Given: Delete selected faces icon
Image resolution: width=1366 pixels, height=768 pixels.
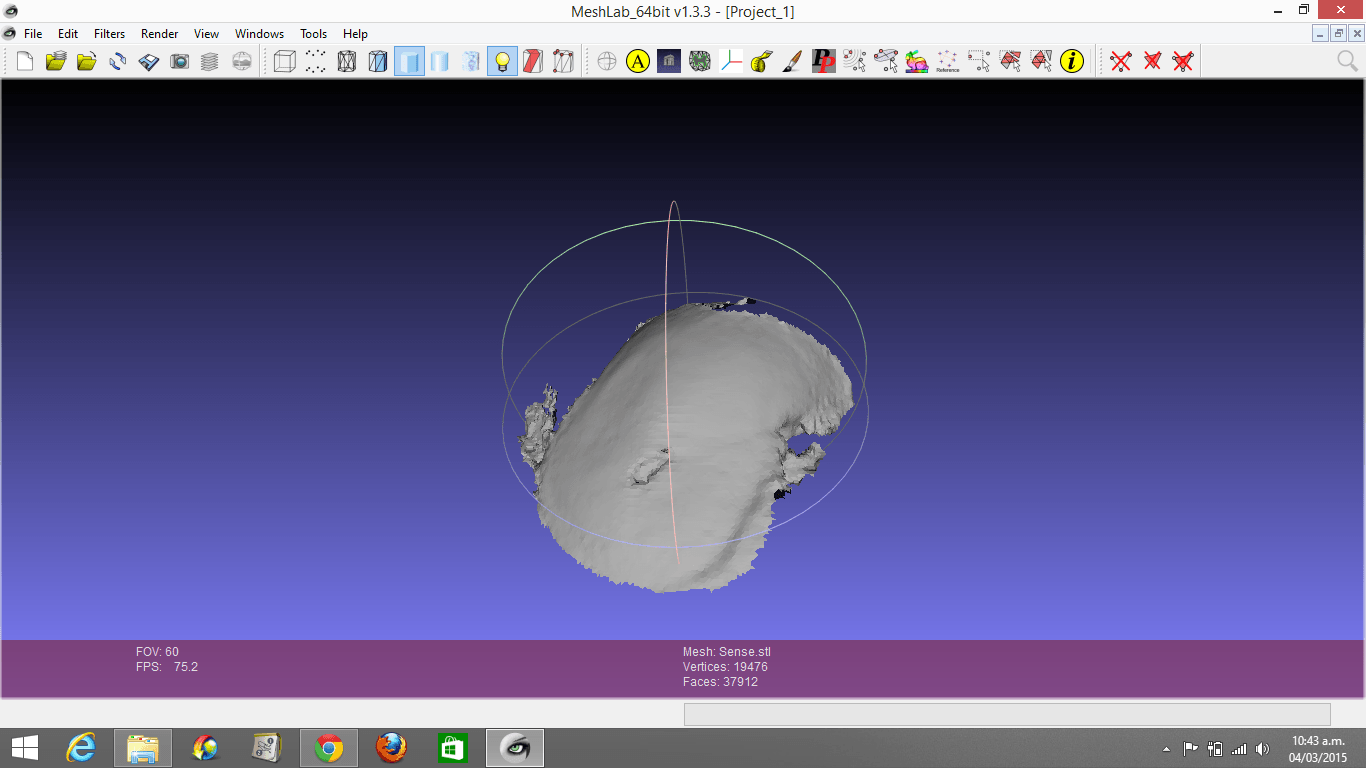Looking at the screenshot, I should [1152, 62].
